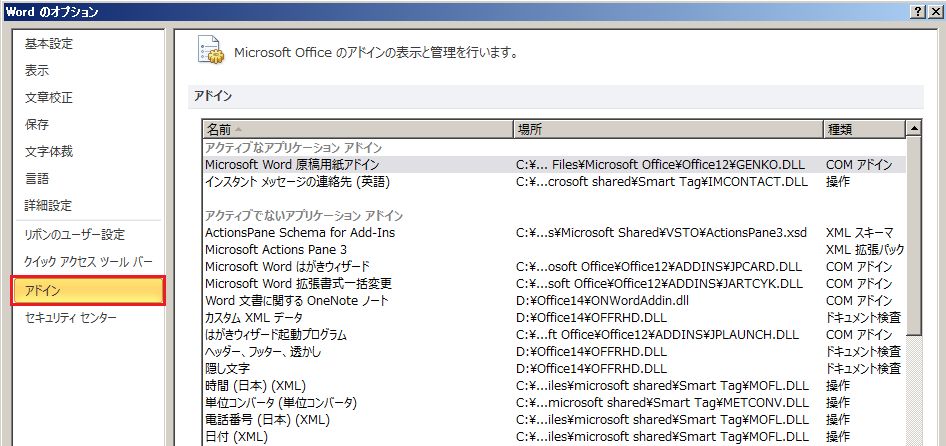The width and height of the screenshot is (946, 446).
Task: Click アクティブでないアプリケーション アドイン group header
Action: click(x=304, y=216)
